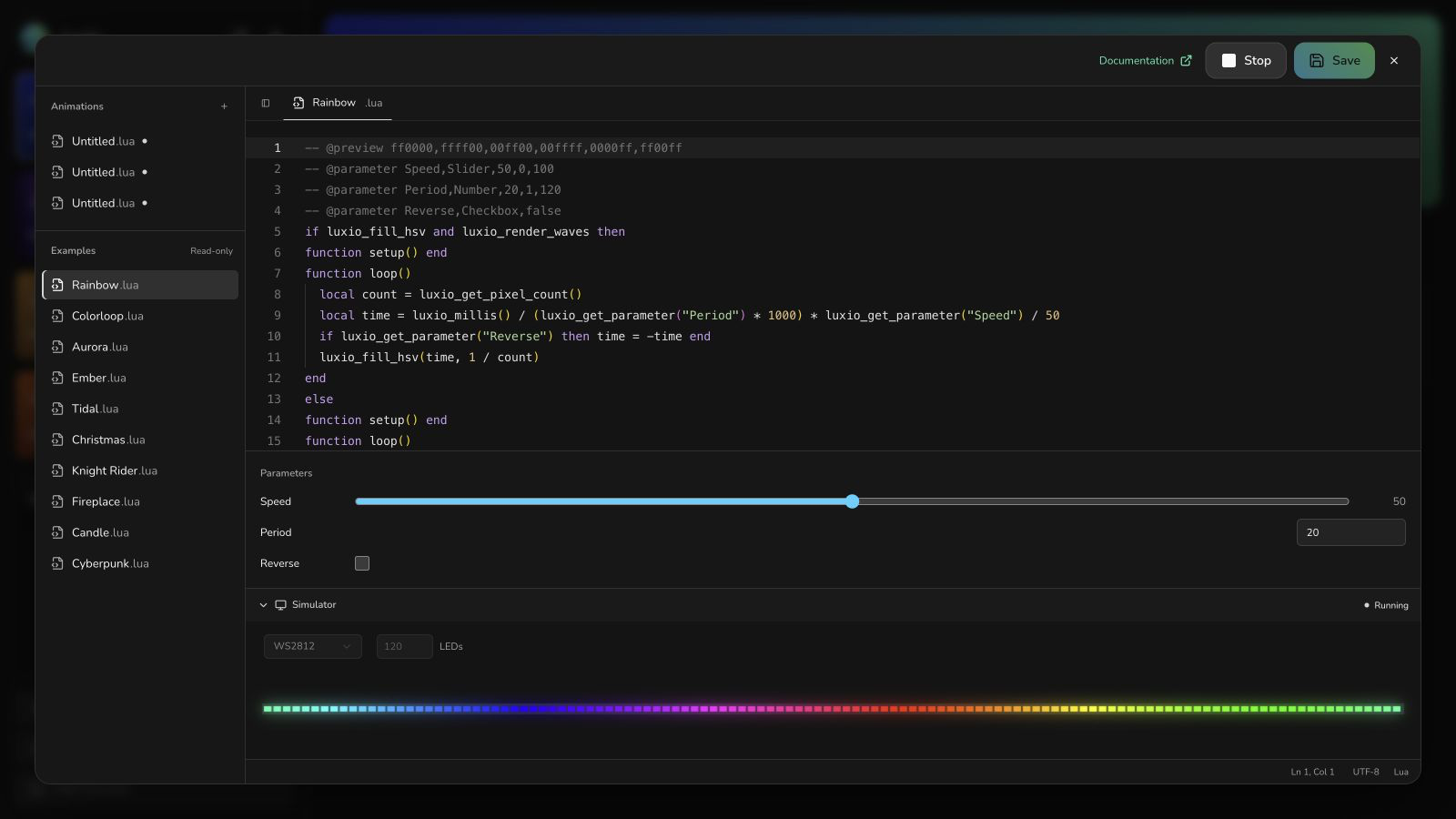
Task: Click the Fireplace.lua file icon
Action: 57,501
